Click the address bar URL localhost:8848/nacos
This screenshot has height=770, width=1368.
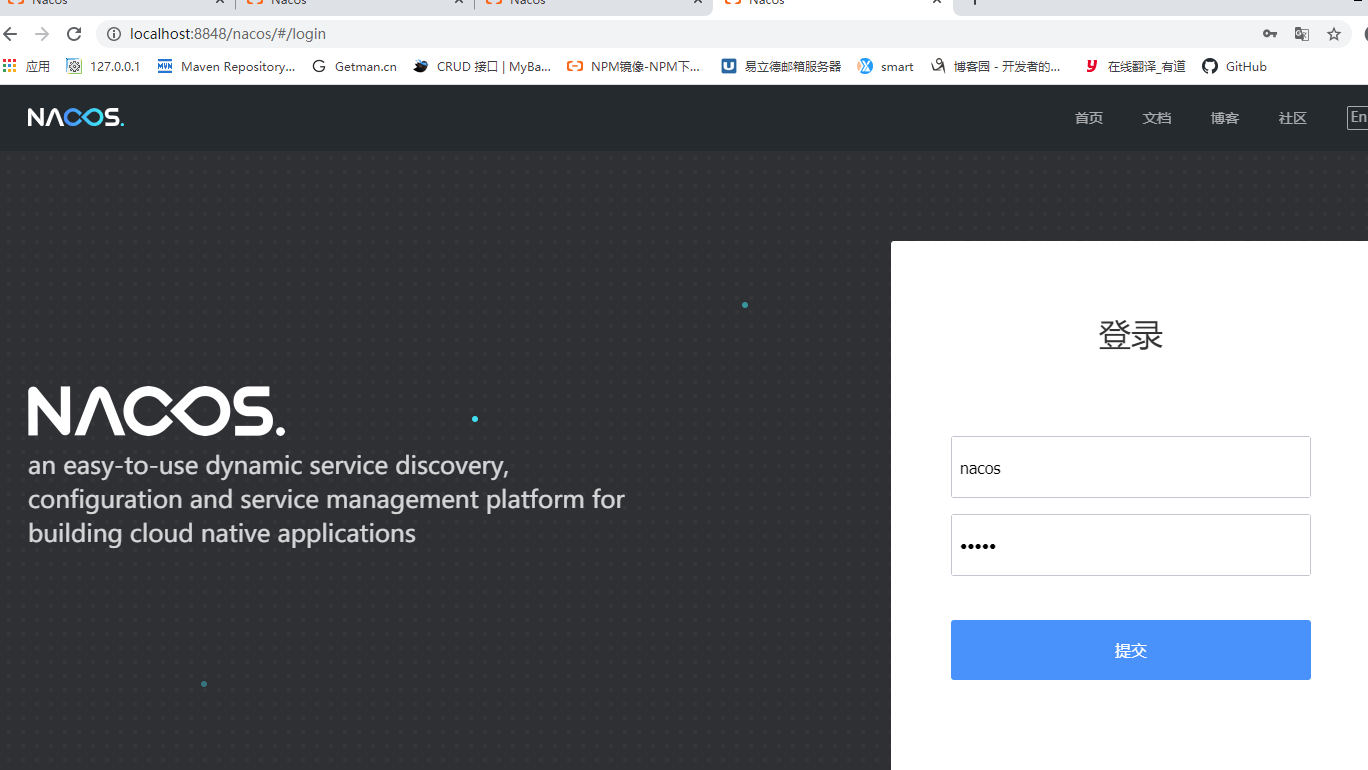point(228,34)
